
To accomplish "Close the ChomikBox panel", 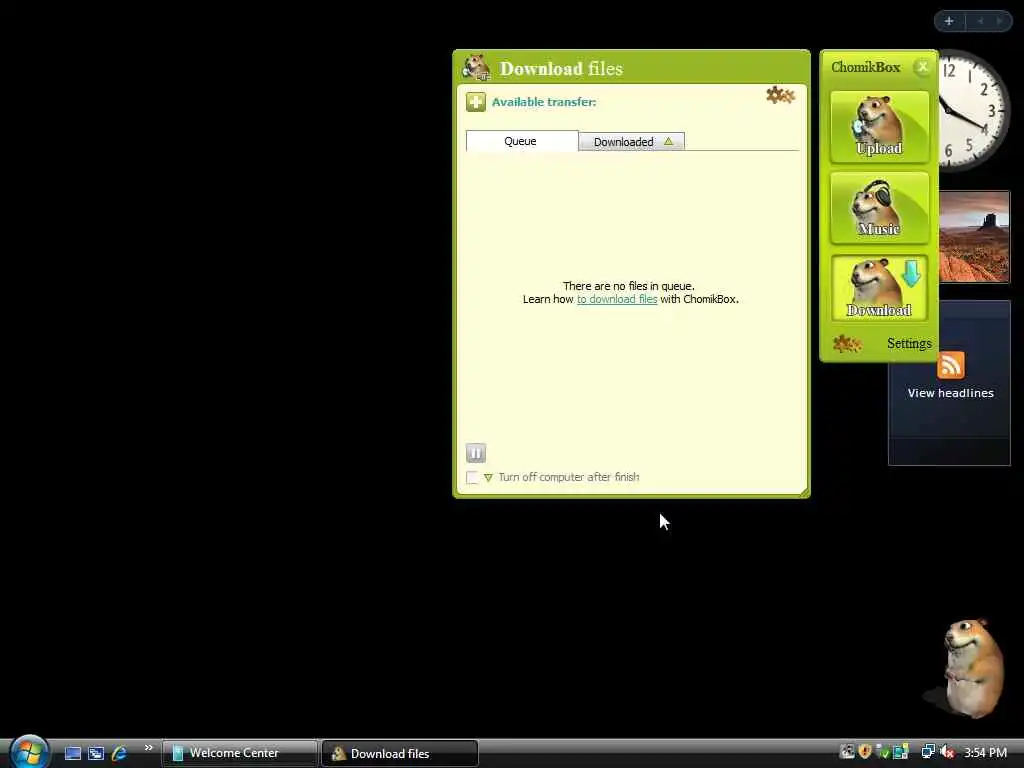I will coord(922,67).
